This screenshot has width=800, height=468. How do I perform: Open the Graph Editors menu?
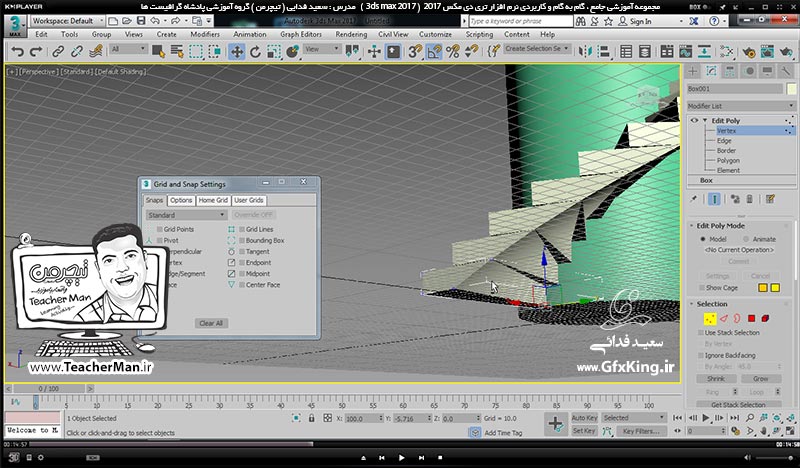click(301, 34)
